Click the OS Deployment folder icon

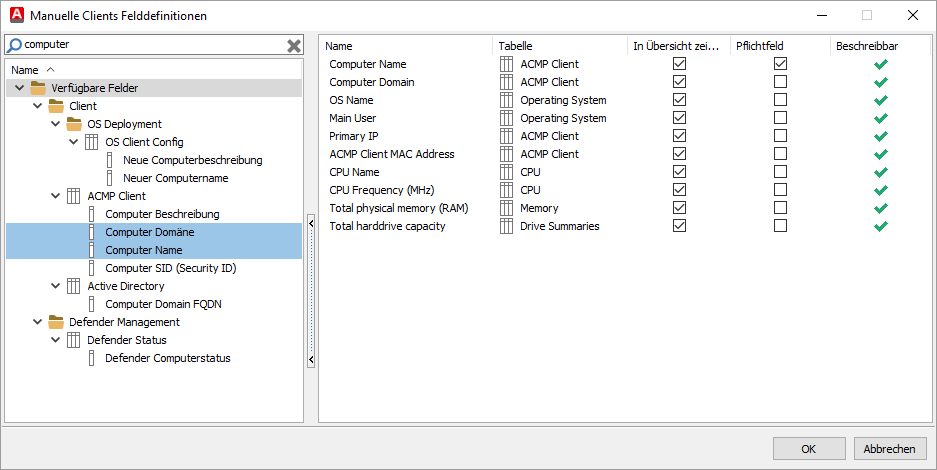[x=74, y=124]
